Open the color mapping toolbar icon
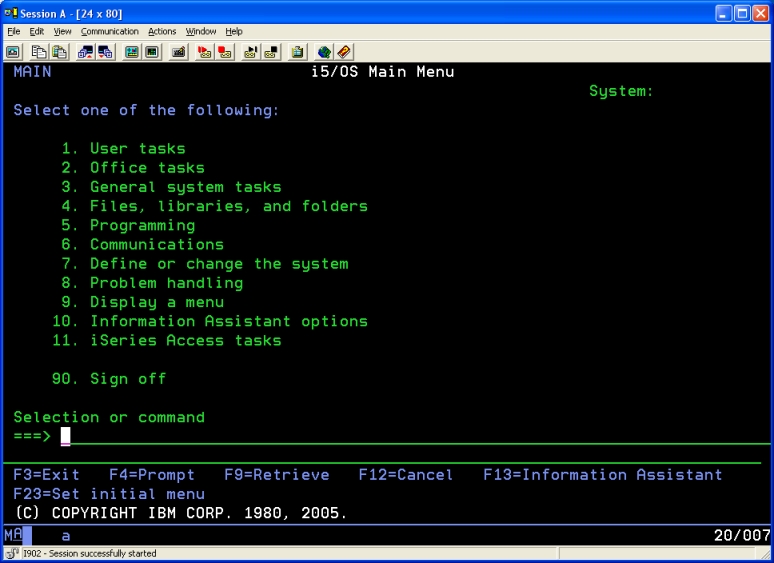The width and height of the screenshot is (774, 563). coord(152,52)
